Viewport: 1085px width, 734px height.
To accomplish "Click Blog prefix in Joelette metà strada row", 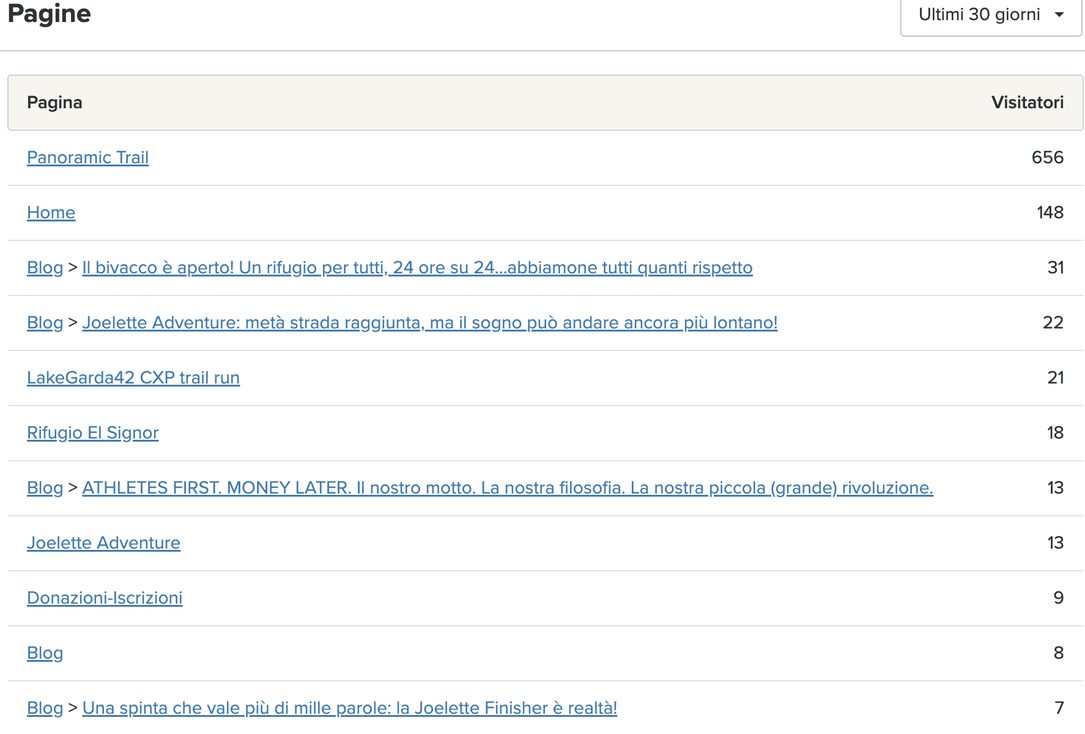I will click(x=45, y=322).
